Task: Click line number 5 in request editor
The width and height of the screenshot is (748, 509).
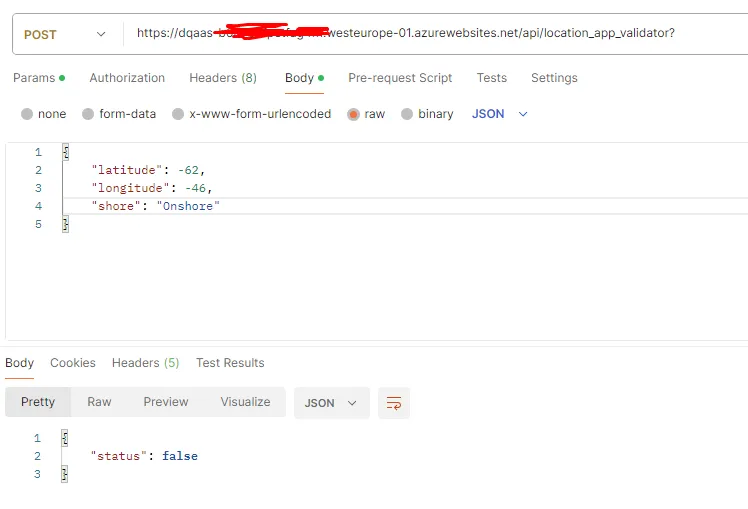Action: (38, 224)
